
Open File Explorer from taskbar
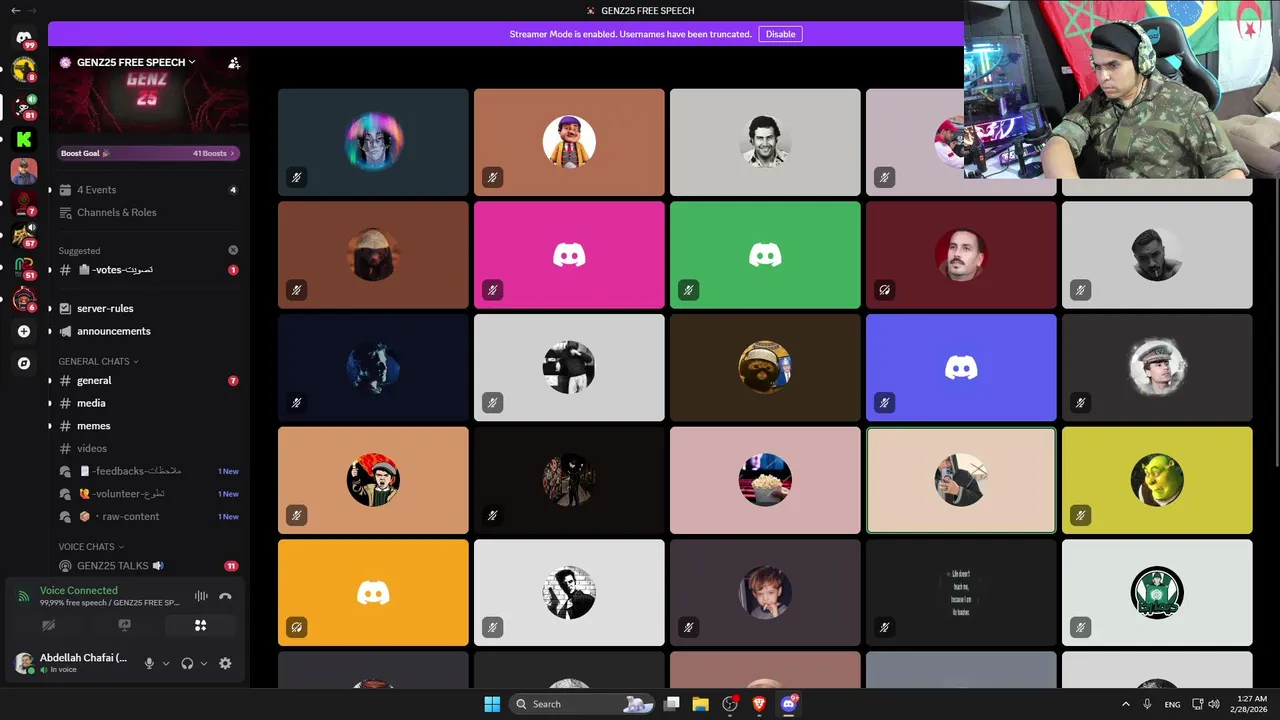click(x=701, y=704)
